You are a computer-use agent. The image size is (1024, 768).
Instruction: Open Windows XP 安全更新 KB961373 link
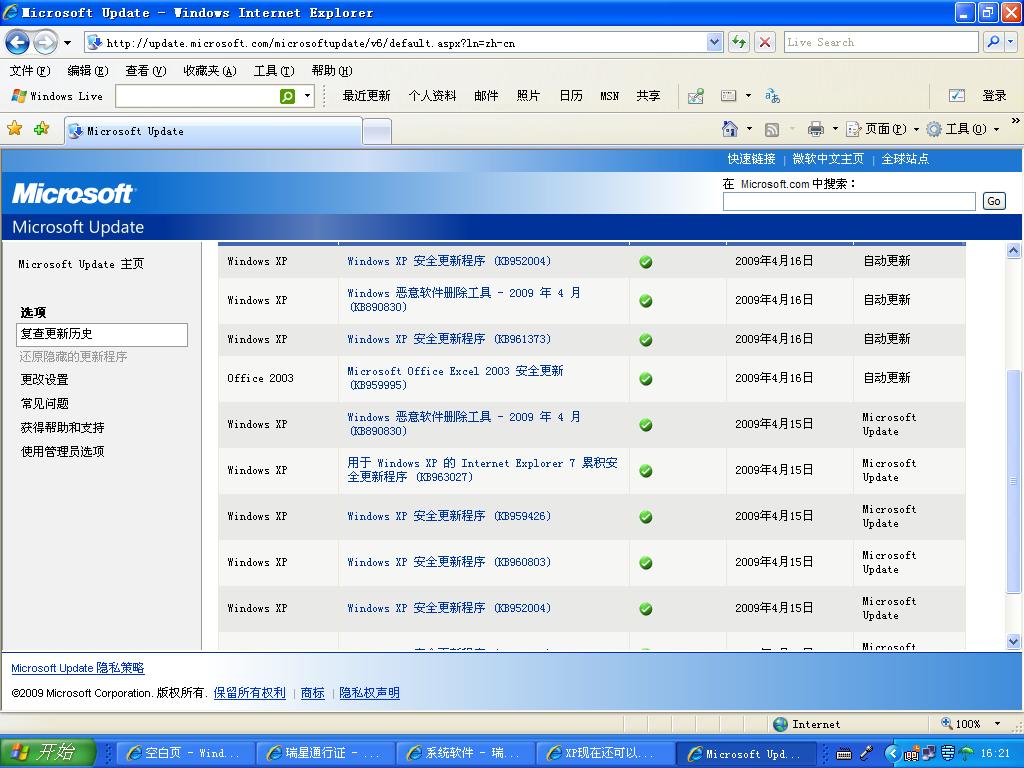(449, 339)
